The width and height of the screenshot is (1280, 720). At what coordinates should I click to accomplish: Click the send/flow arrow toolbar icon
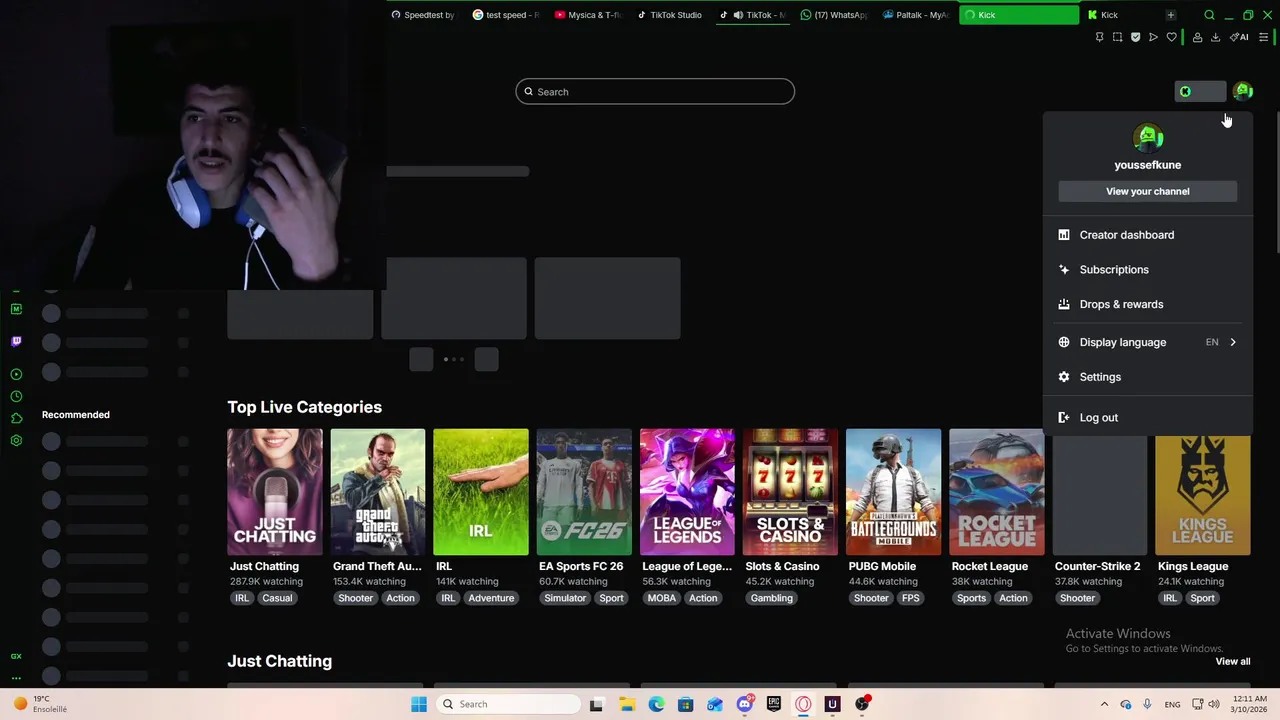click(x=1153, y=37)
